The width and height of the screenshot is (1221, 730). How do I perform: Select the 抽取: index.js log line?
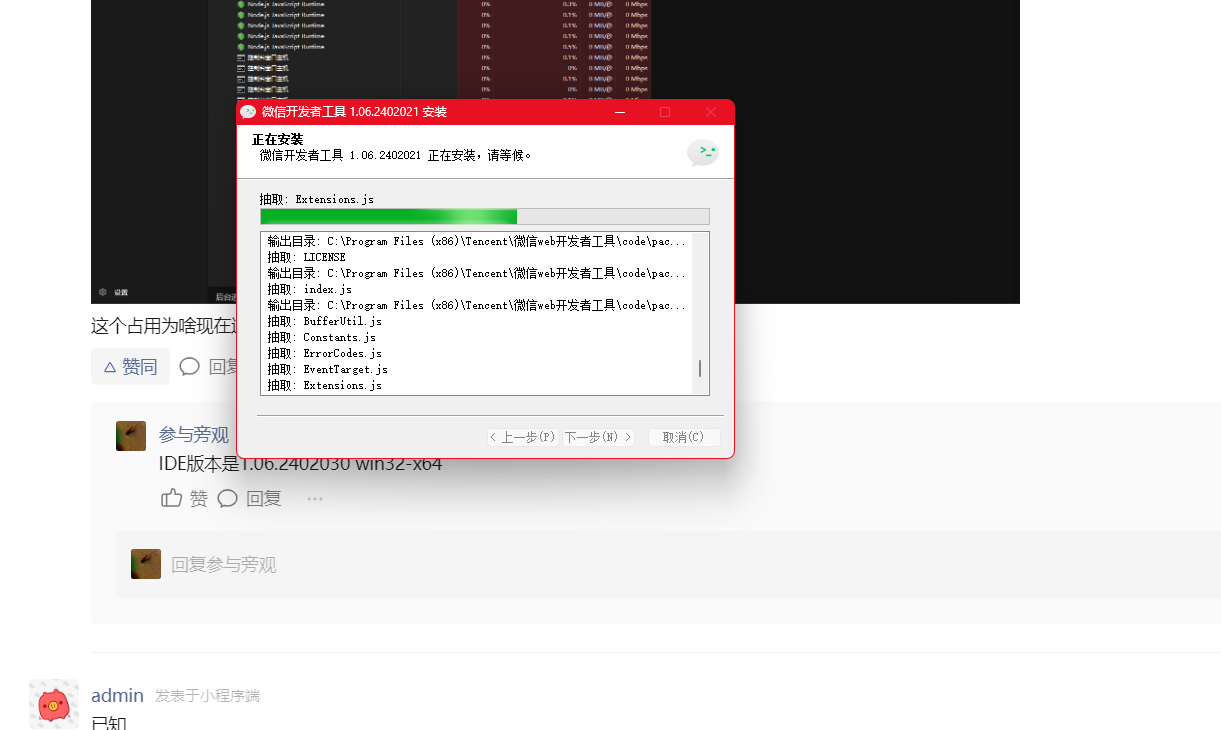pyautogui.click(x=309, y=289)
